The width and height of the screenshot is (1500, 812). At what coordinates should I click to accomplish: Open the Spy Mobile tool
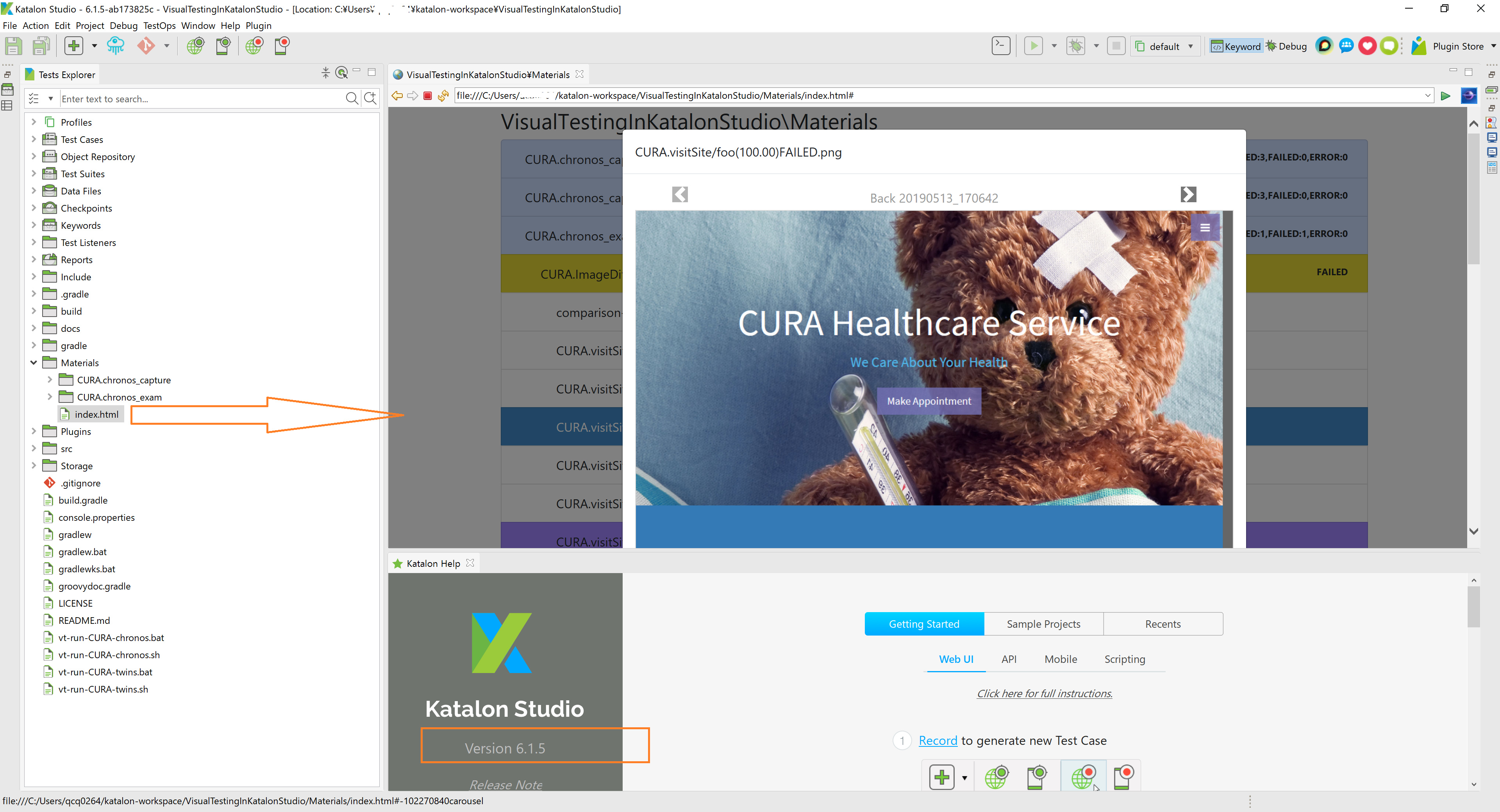(223, 45)
